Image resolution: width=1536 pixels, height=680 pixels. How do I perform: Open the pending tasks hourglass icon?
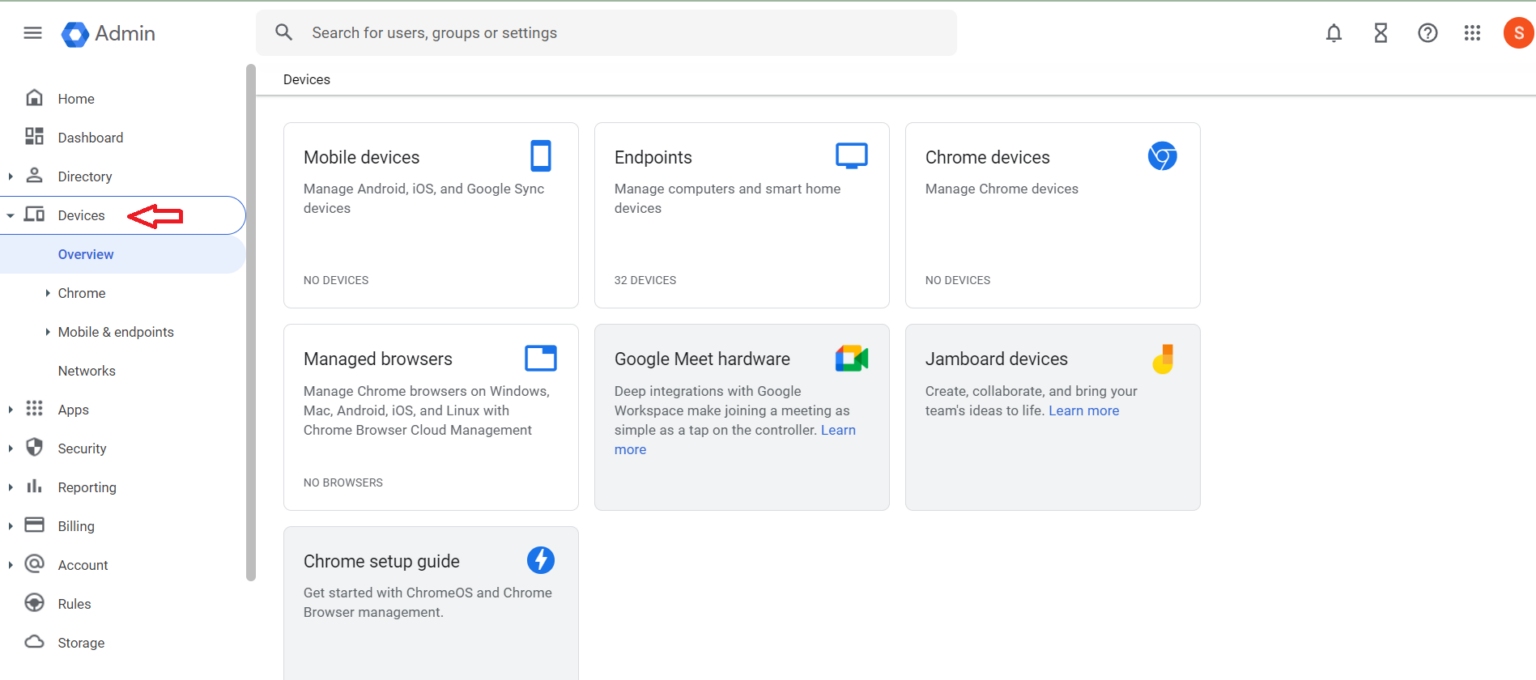(1380, 32)
